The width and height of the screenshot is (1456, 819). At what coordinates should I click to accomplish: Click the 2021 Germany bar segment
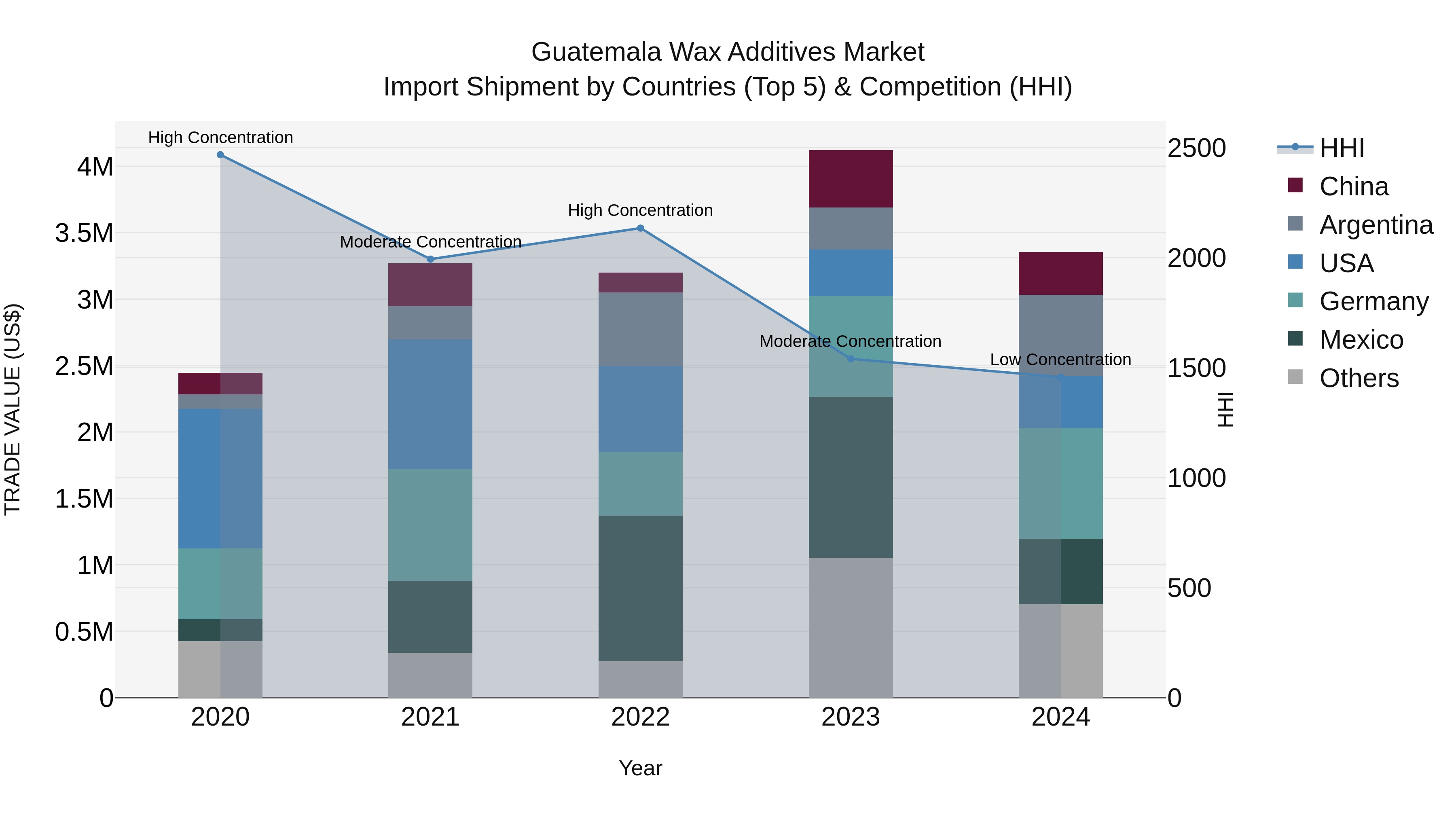(431, 525)
